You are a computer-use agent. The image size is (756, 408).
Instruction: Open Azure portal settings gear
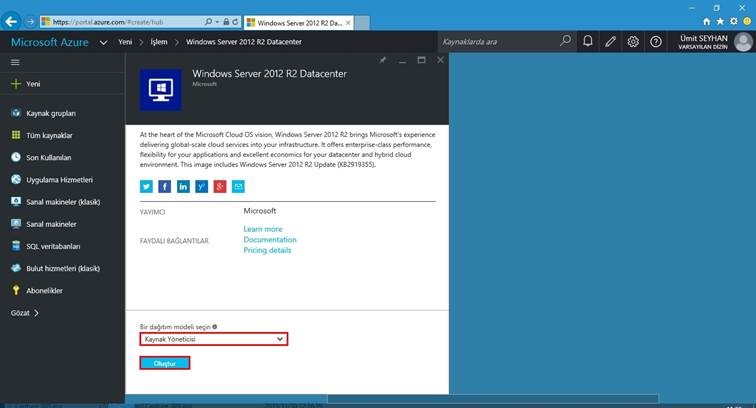pos(633,41)
